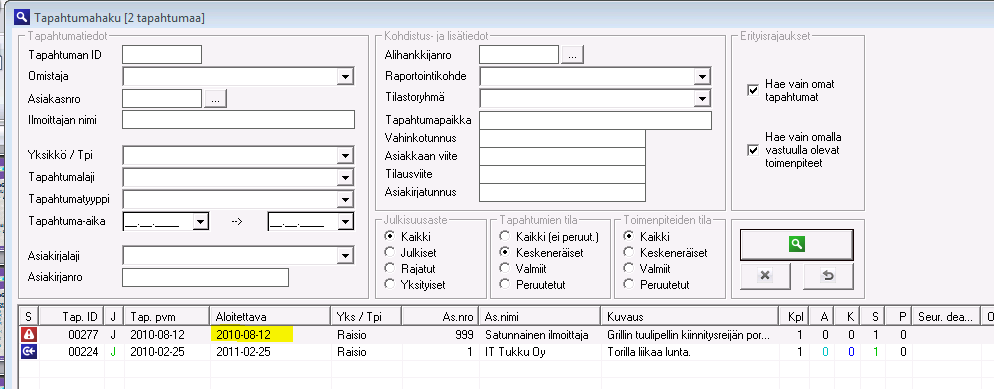Sort by Yks / Tpi column header
This screenshot has height=389, width=994.
[366, 316]
